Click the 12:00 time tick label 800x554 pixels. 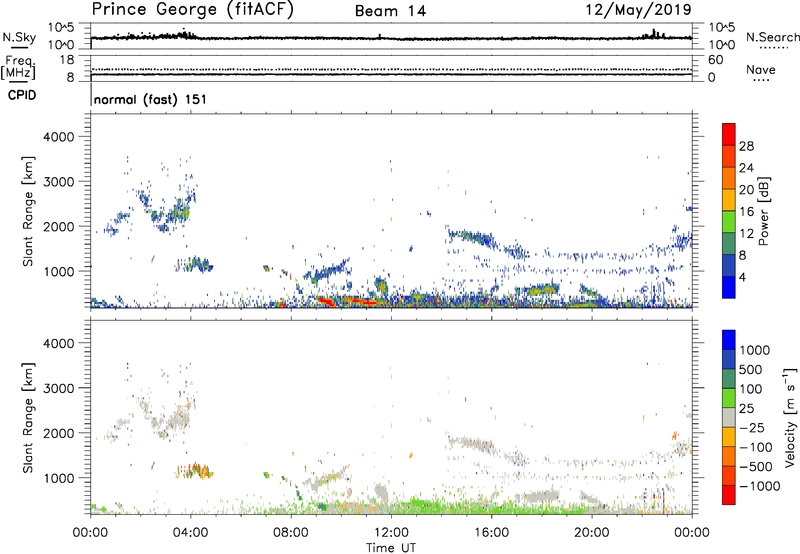[x=391, y=533]
